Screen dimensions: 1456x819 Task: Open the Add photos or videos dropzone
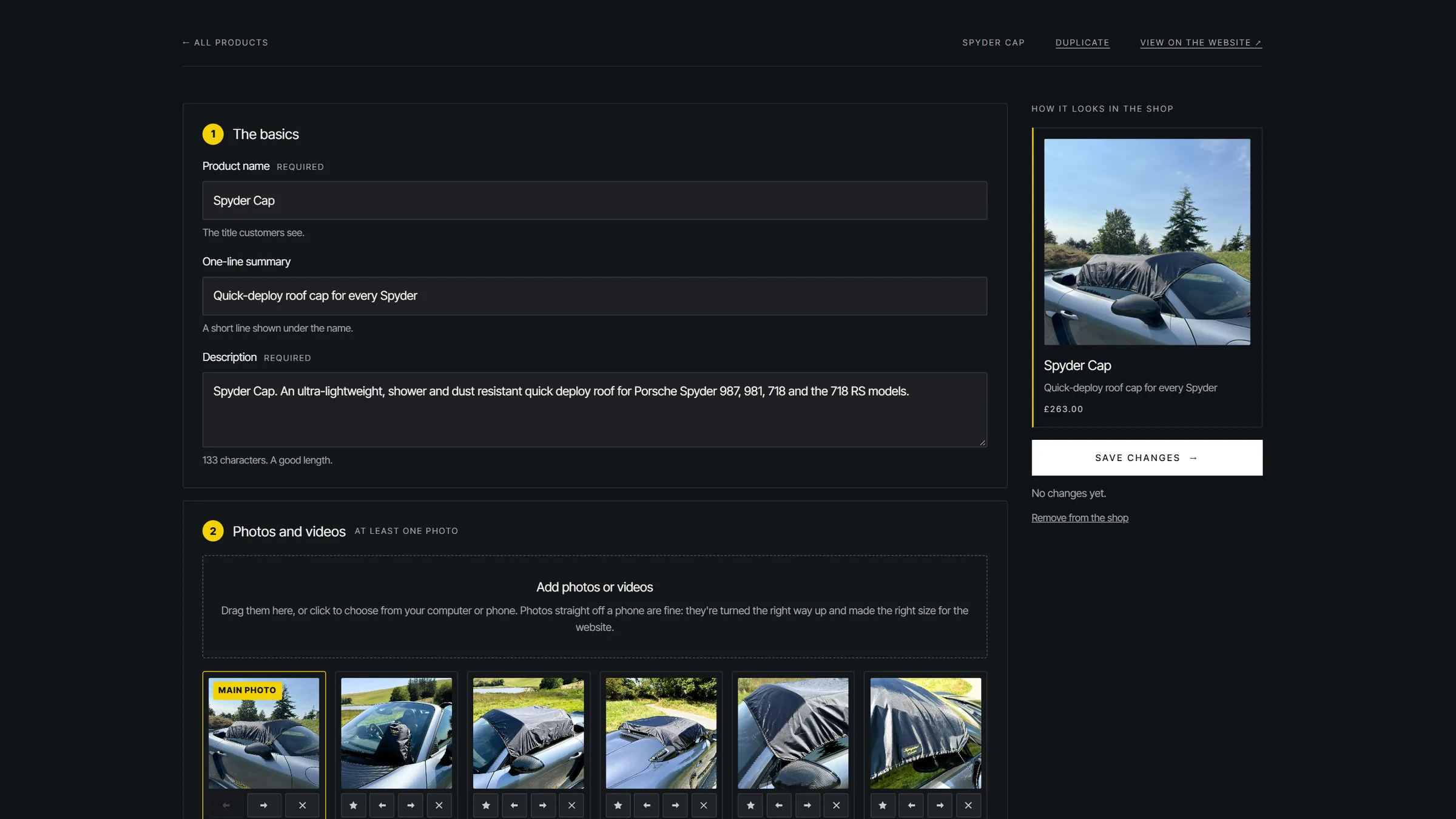coord(595,607)
